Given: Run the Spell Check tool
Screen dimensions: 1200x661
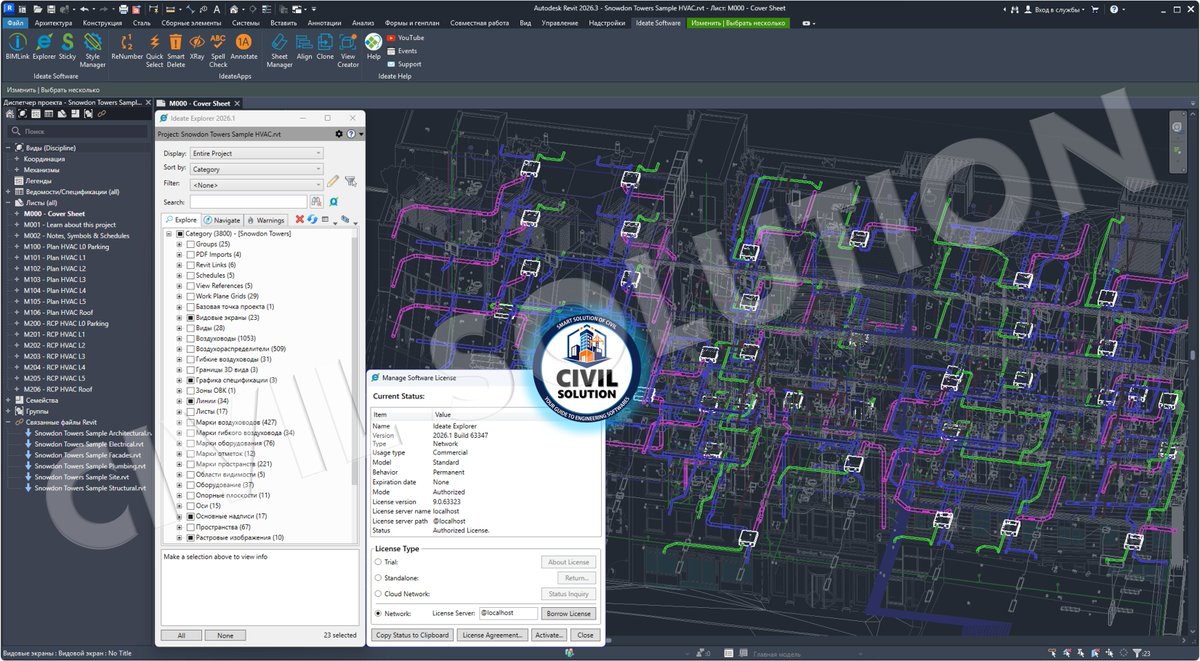Looking at the screenshot, I should click(218, 50).
